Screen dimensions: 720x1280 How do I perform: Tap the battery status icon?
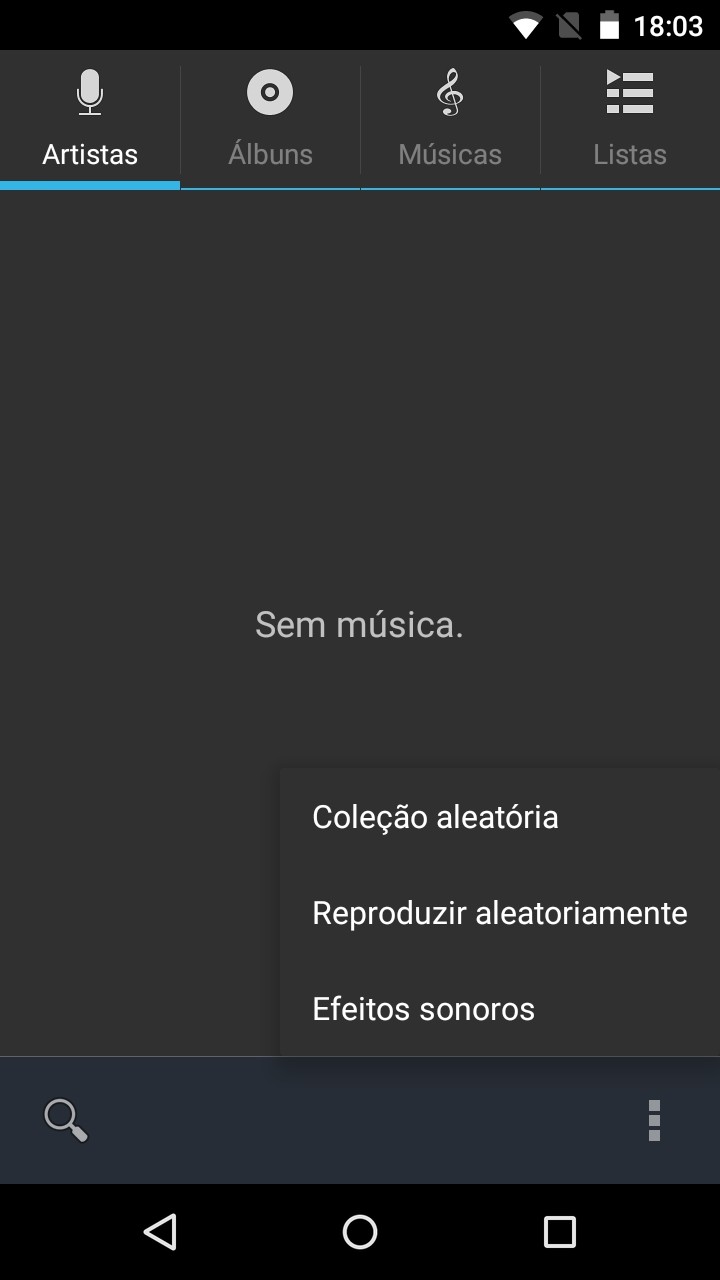pyautogui.click(x=609, y=25)
